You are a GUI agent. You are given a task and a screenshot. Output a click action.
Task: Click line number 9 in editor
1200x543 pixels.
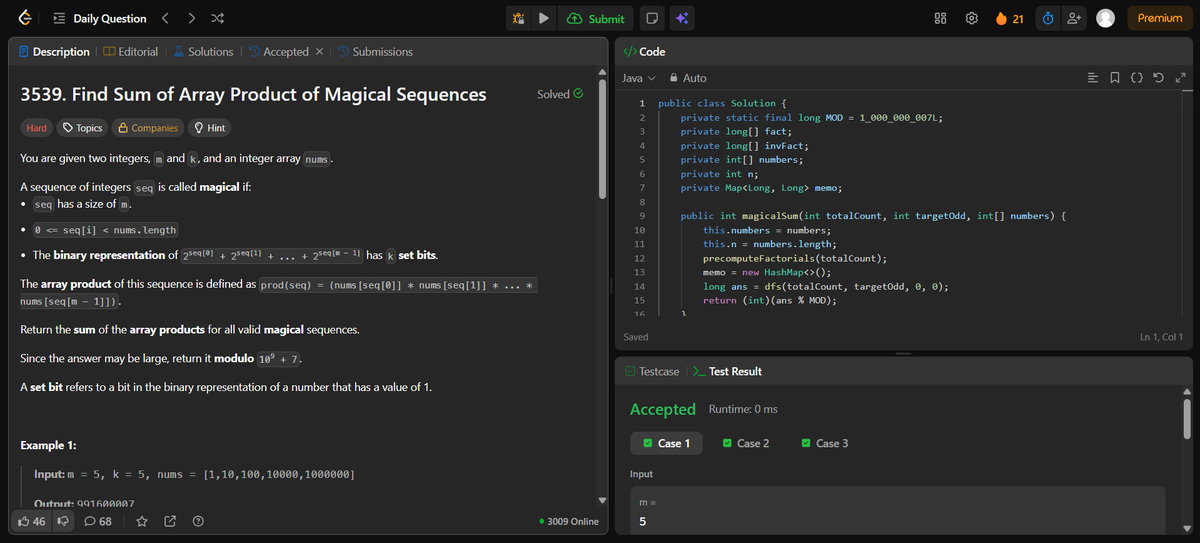640,216
